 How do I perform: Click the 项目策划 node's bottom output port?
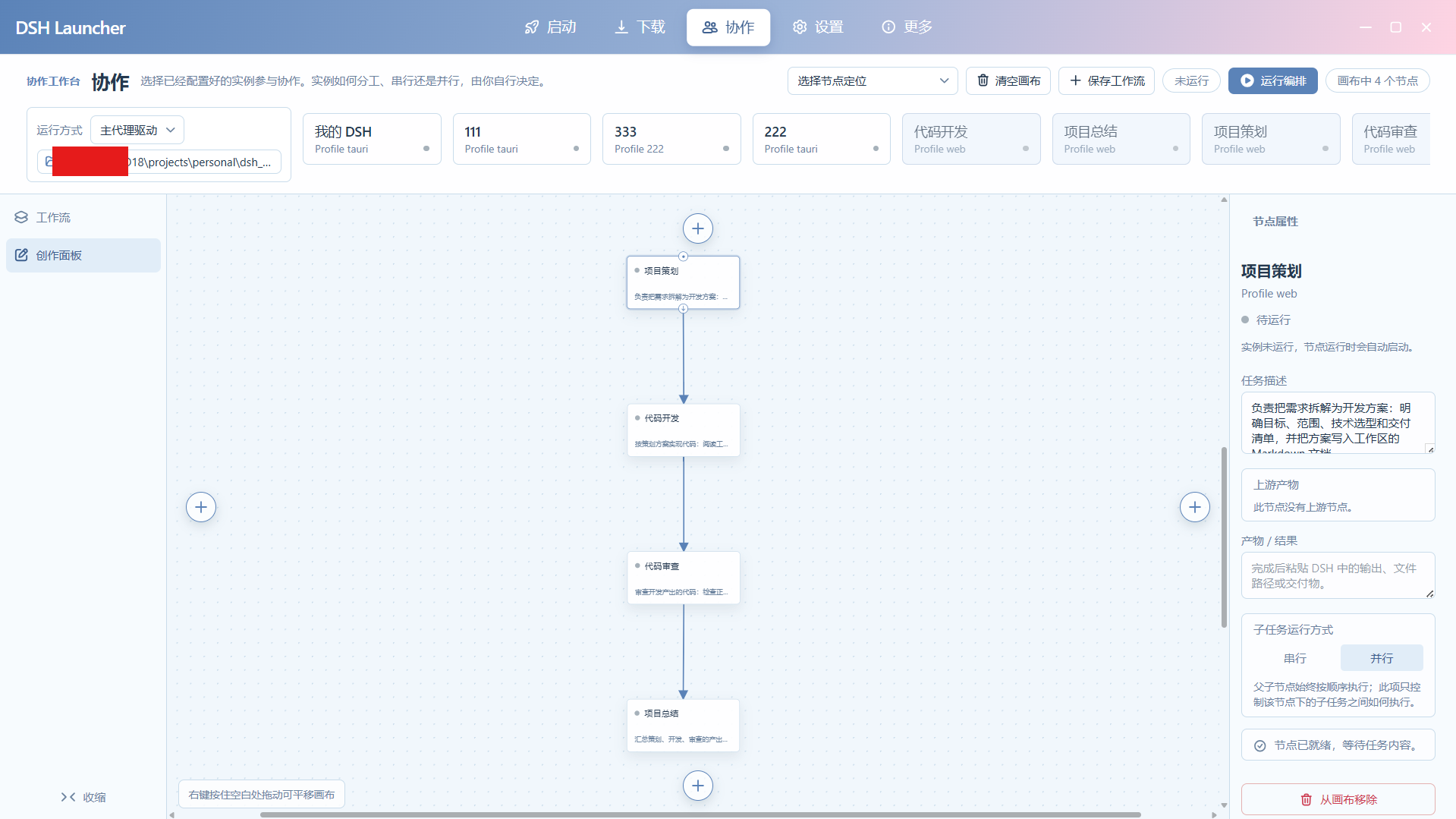pos(683,308)
